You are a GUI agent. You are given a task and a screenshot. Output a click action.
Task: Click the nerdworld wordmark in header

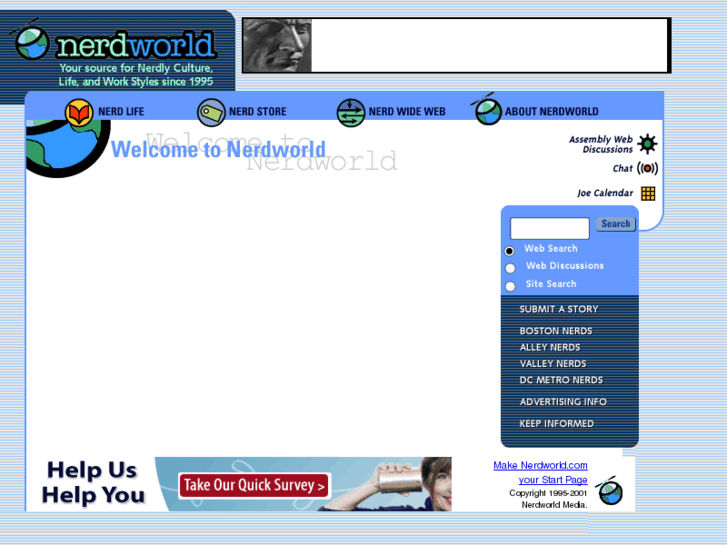coord(135,45)
